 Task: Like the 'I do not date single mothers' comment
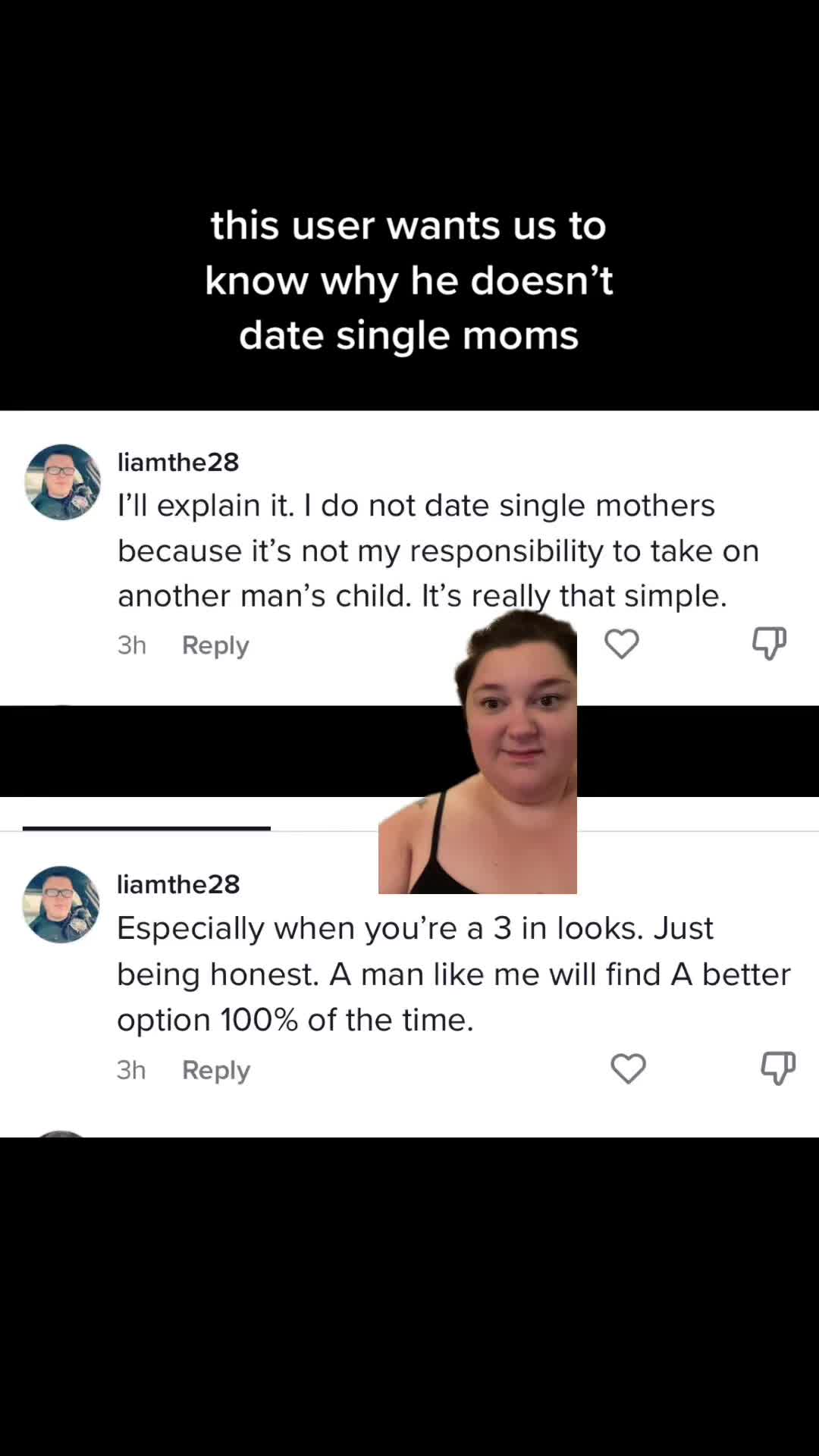click(621, 645)
